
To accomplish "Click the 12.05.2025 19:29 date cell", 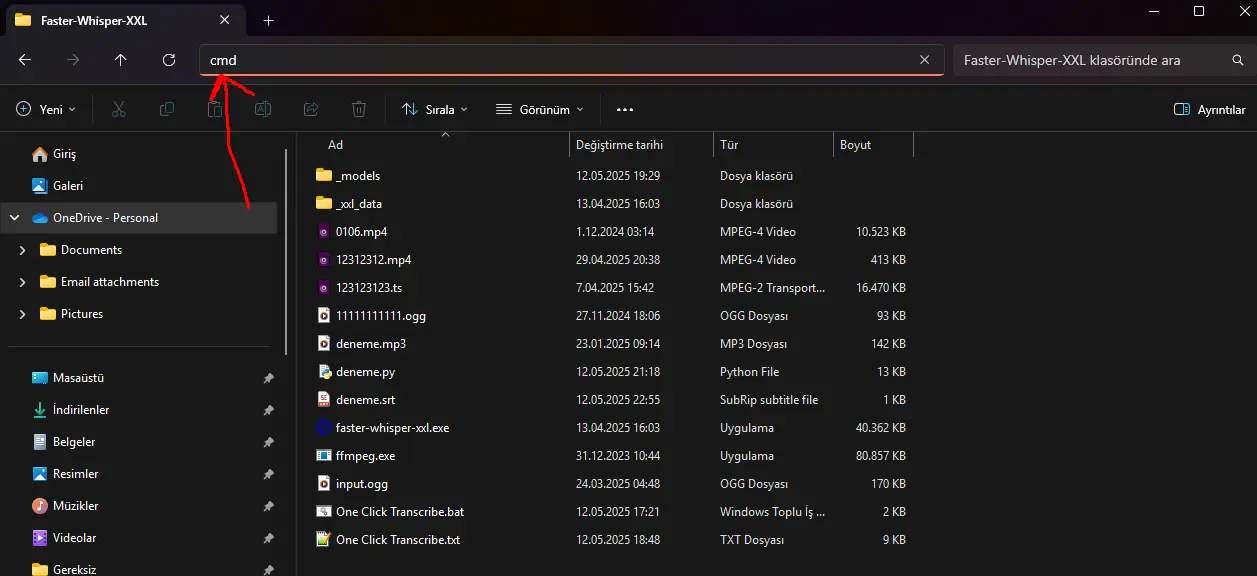I will [x=618, y=175].
